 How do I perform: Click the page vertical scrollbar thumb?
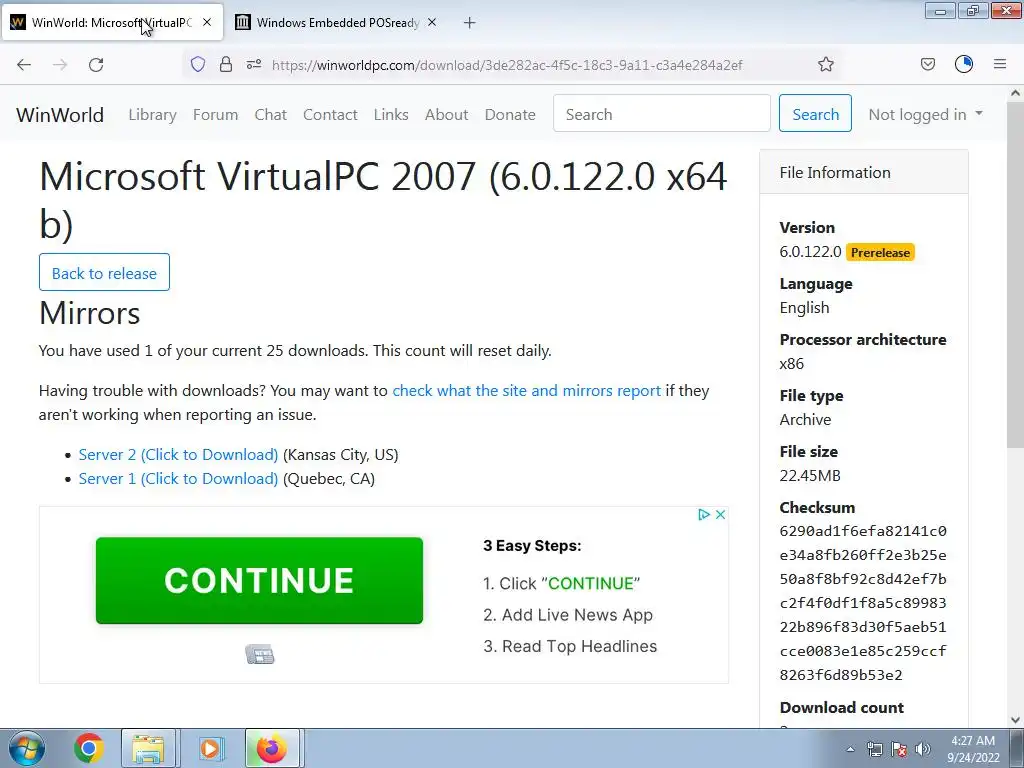coord(1015,274)
